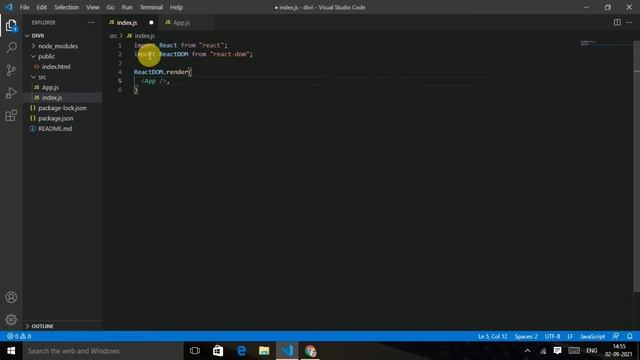Open Task View on the taskbar

(x=195, y=351)
